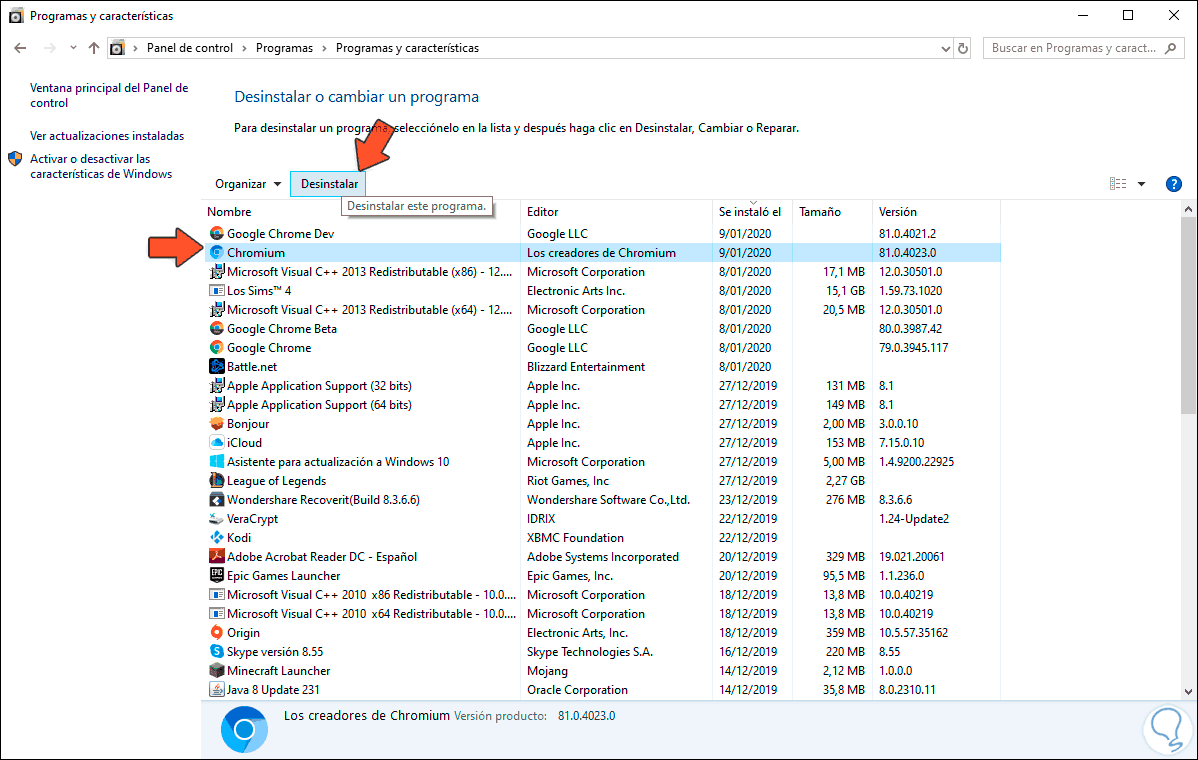Click the Bonjour program icon
Image resolution: width=1198 pixels, height=760 pixels.
[217, 424]
